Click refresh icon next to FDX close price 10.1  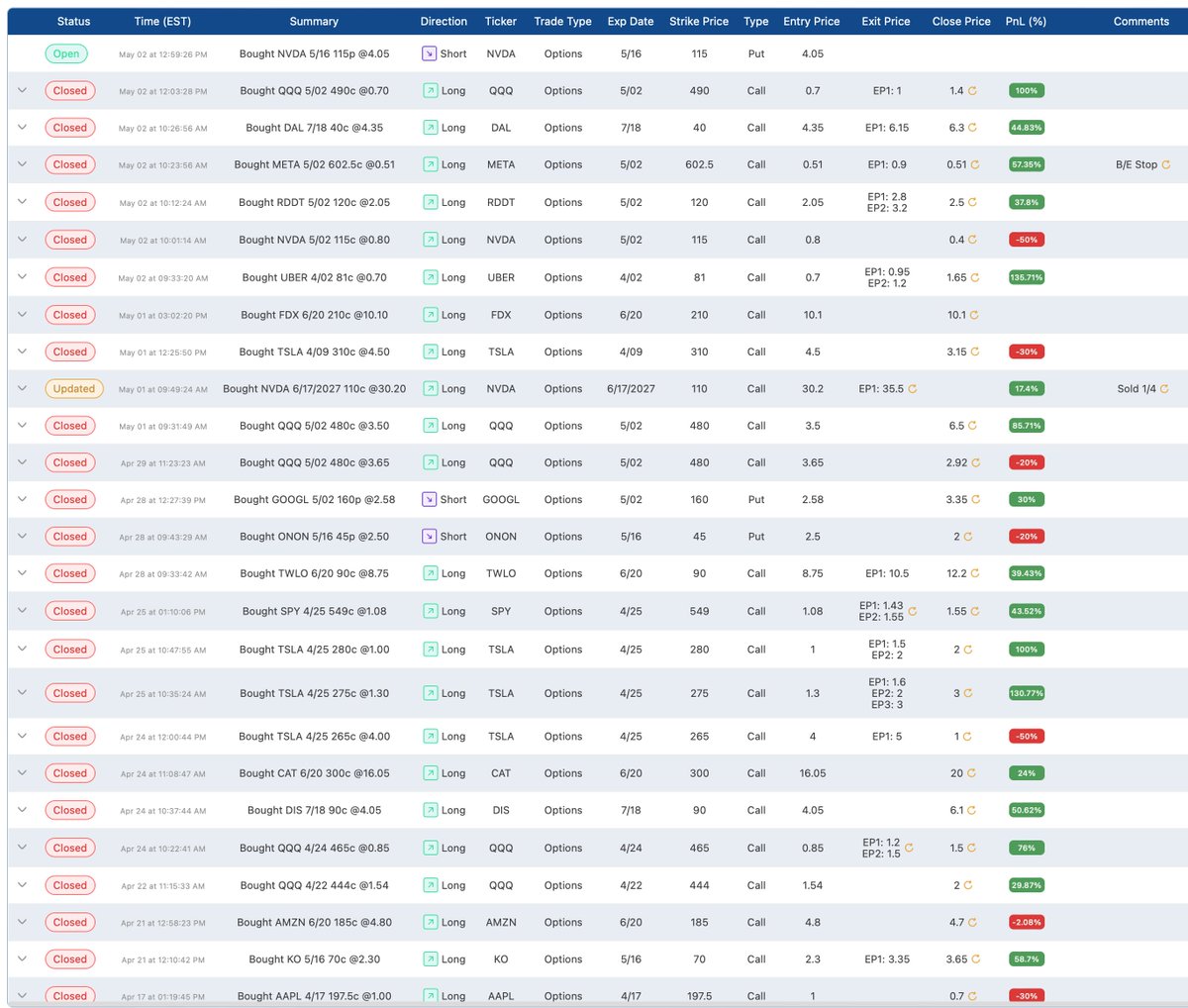(973, 315)
